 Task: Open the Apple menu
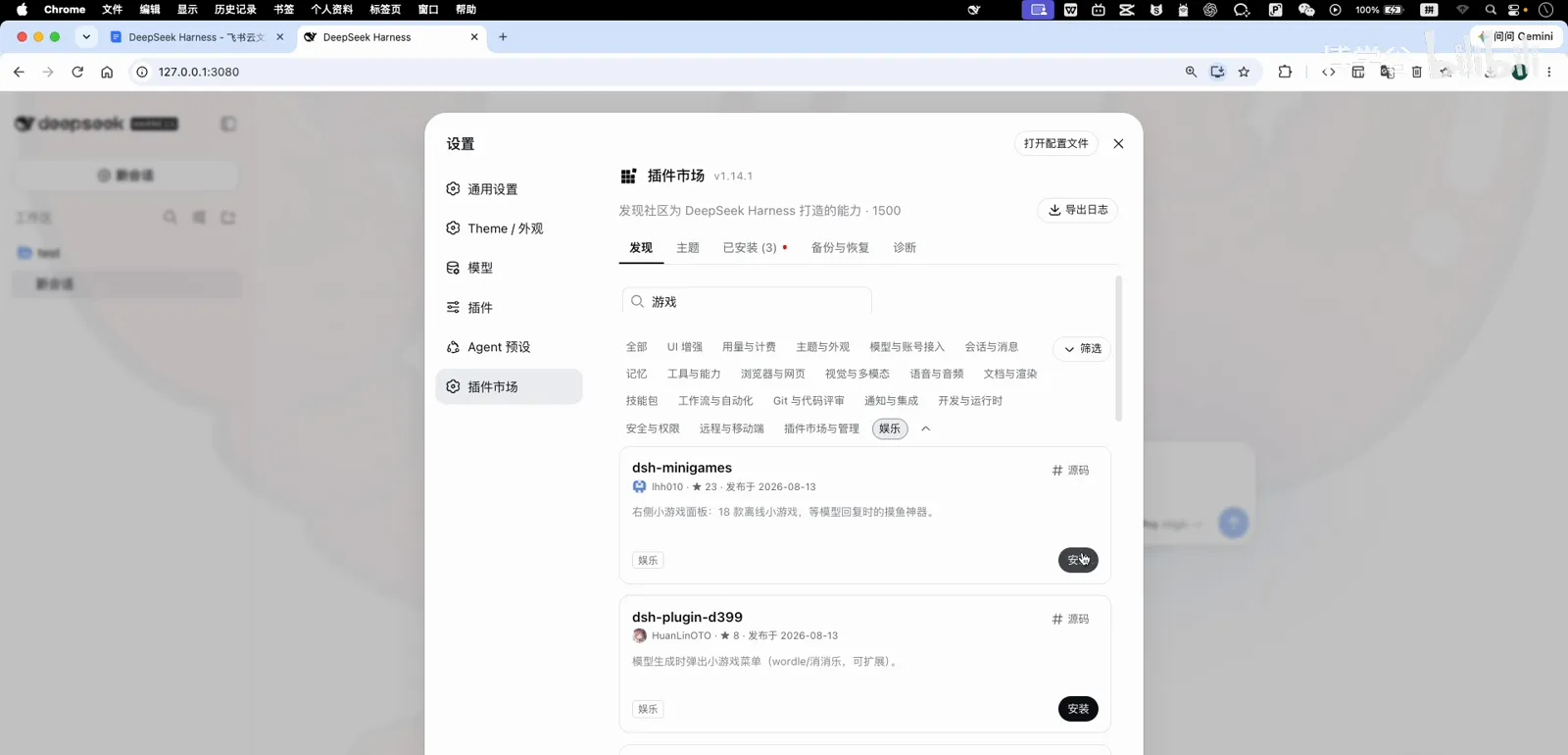click(22, 10)
